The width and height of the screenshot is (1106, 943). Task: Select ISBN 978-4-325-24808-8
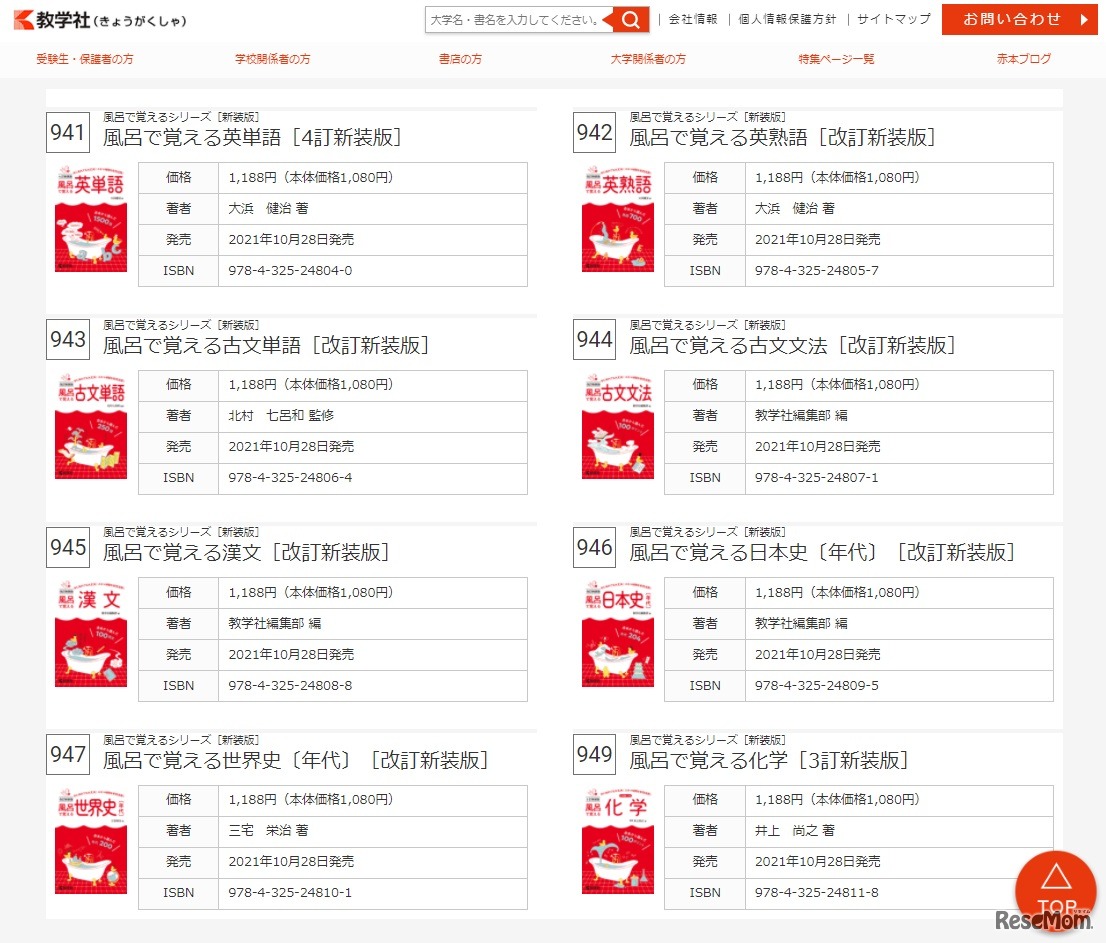290,686
